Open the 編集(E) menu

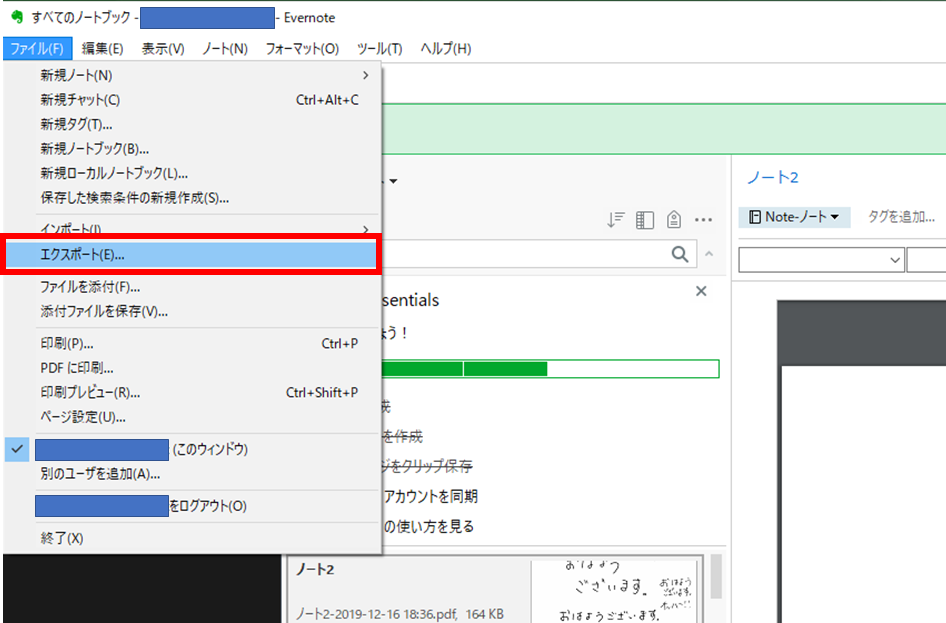click(x=103, y=49)
